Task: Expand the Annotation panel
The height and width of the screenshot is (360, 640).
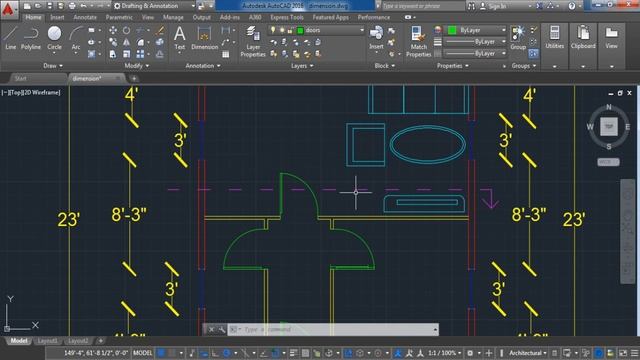Action: [203, 66]
